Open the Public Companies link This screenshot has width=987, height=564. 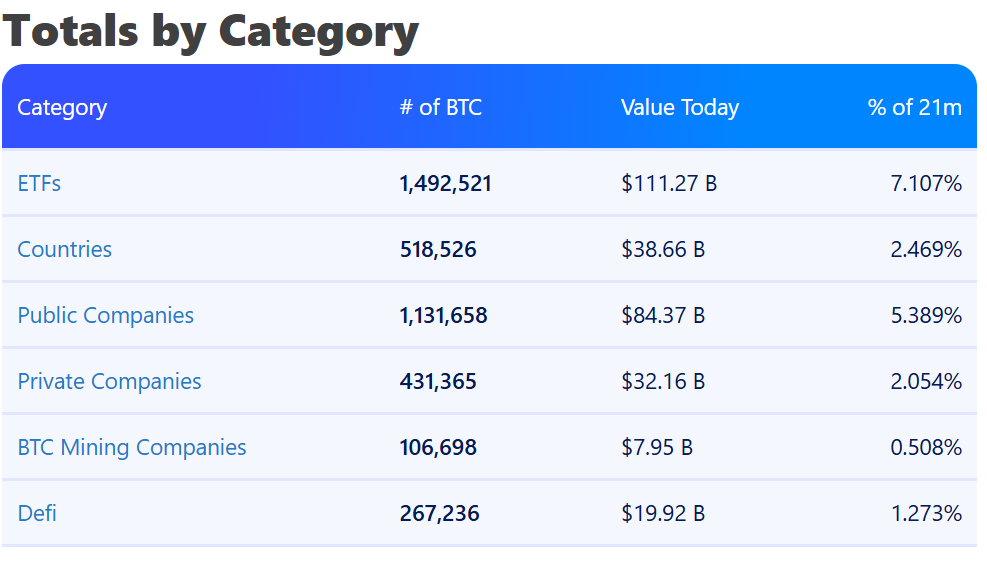pos(106,316)
